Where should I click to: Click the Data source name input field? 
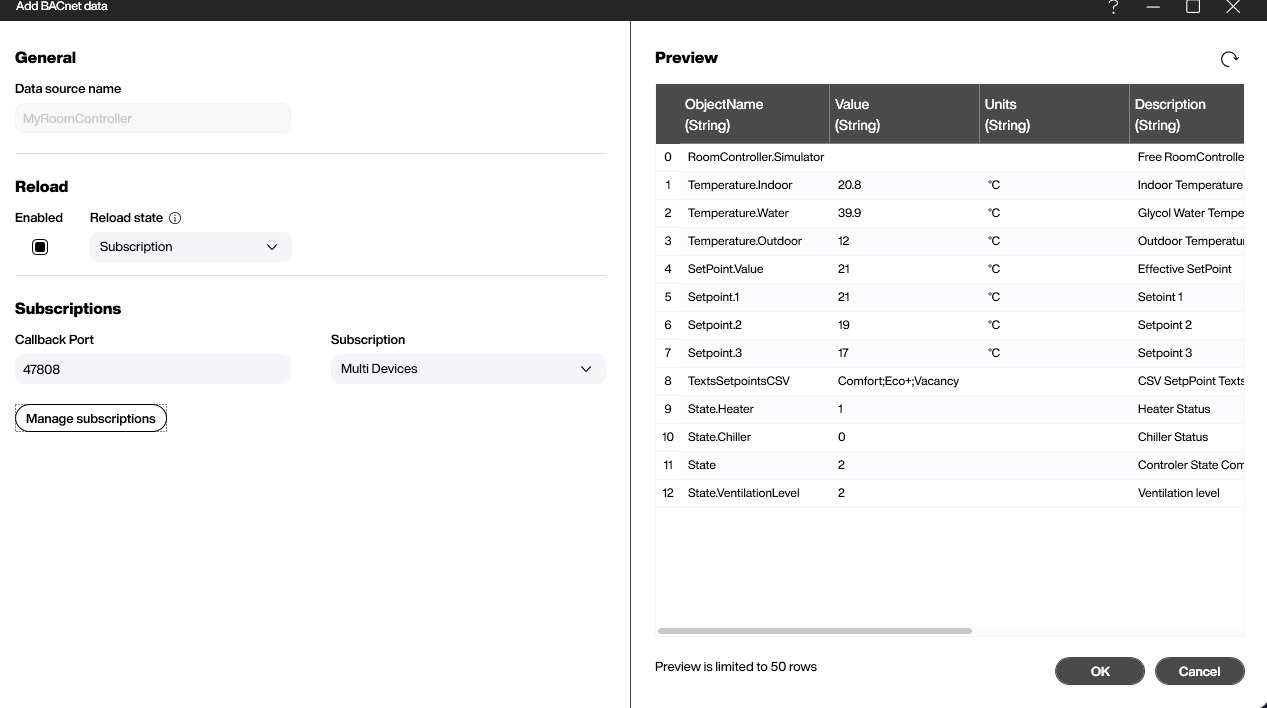[x=152, y=118]
